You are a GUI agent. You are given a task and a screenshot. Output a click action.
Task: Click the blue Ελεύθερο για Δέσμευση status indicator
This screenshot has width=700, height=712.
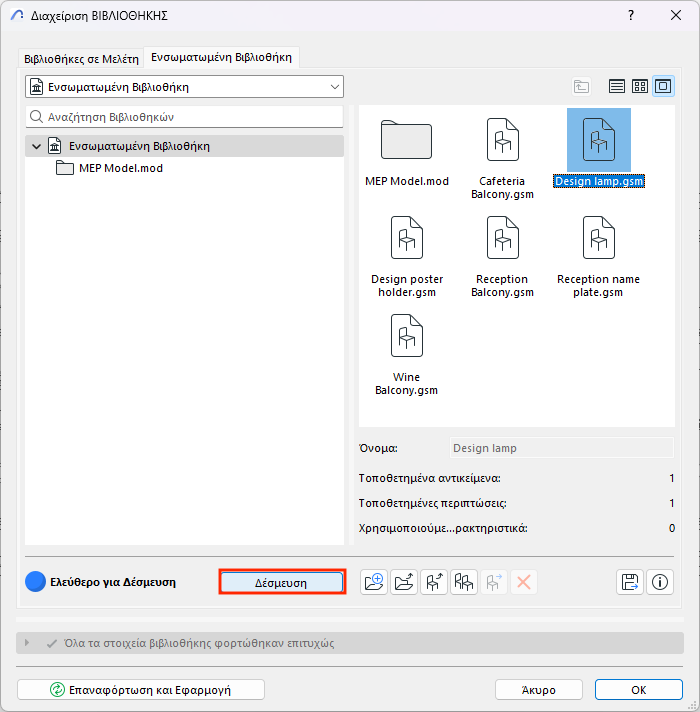tap(35, 582)
